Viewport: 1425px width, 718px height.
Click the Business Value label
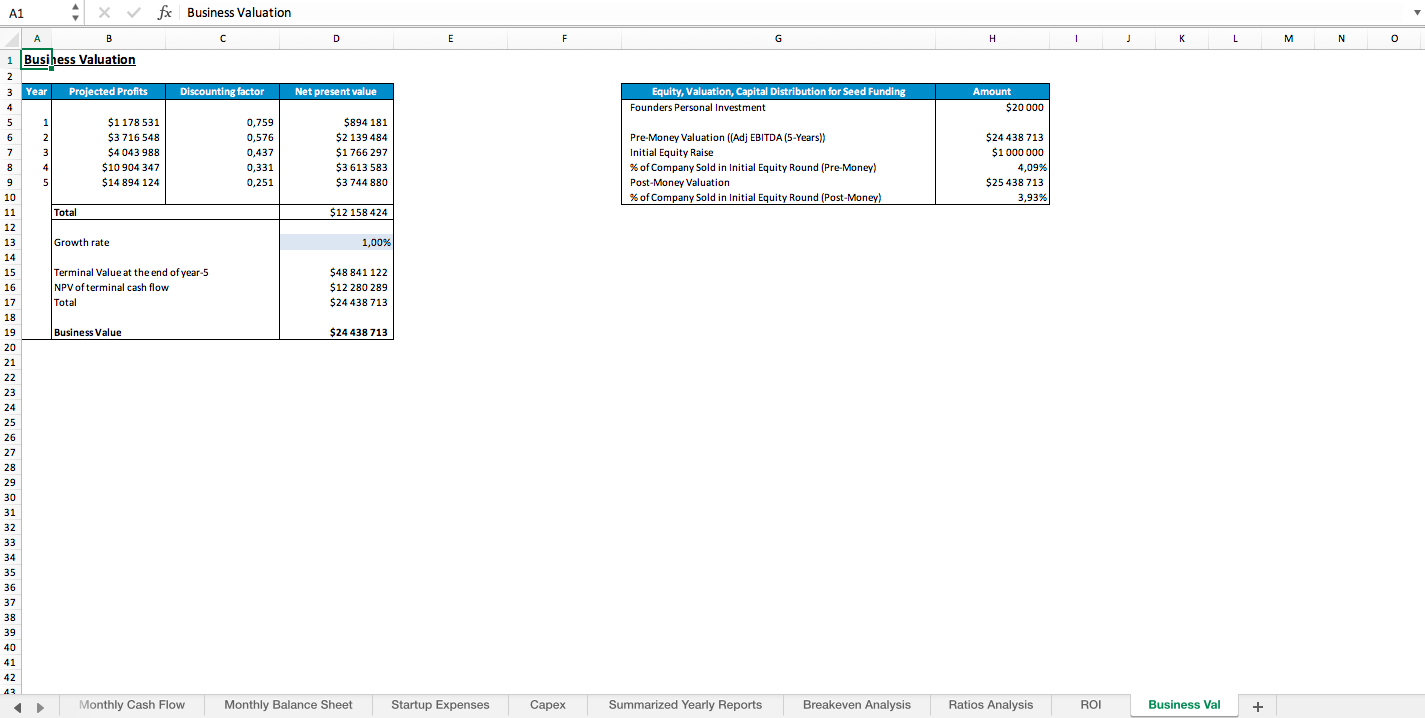(x=87, y=332)
